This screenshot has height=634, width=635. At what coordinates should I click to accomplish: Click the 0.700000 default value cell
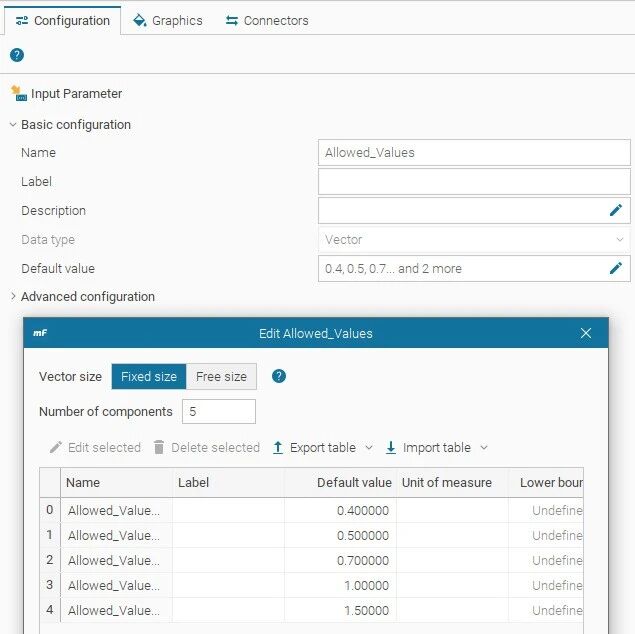(340, 561)
